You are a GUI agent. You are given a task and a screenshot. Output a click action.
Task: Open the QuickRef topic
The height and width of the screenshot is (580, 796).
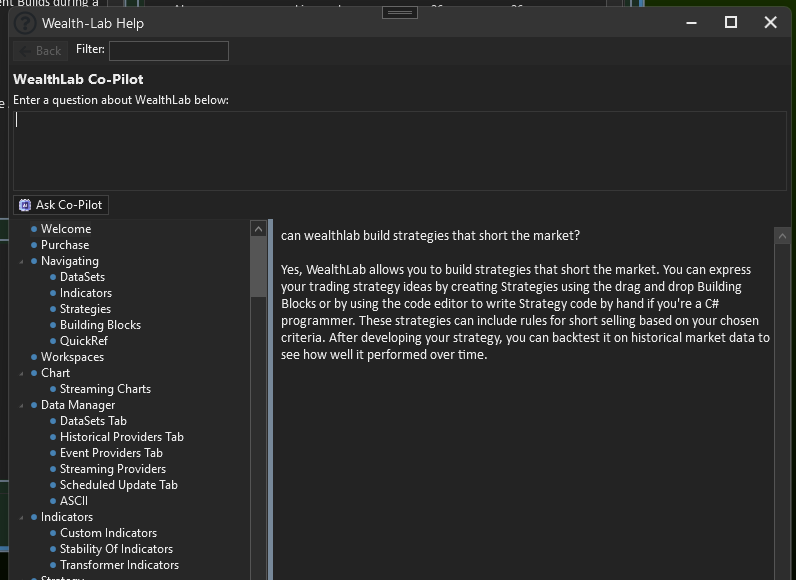click(84, 341)
